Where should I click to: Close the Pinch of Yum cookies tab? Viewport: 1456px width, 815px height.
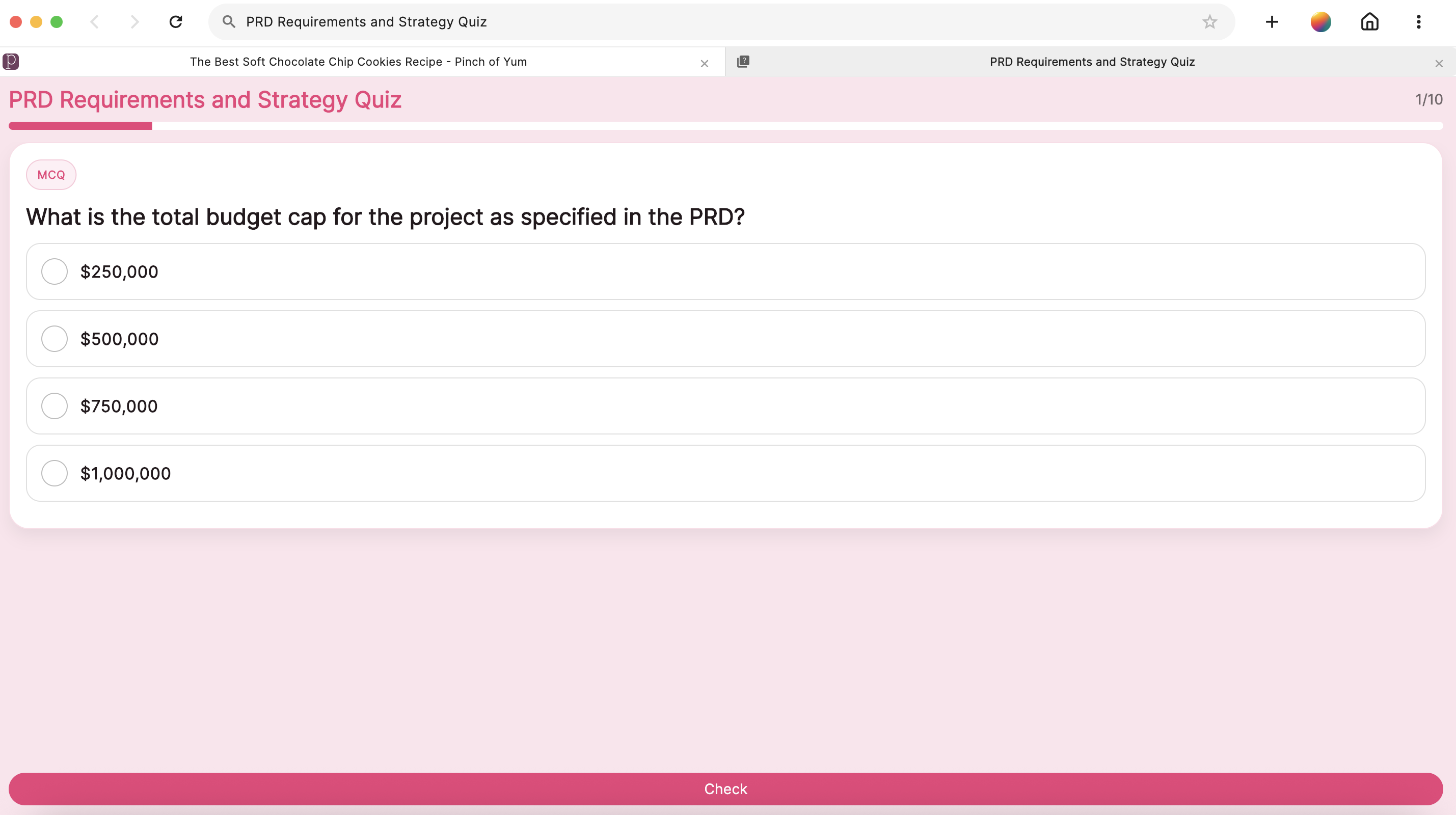click(704, 63)
